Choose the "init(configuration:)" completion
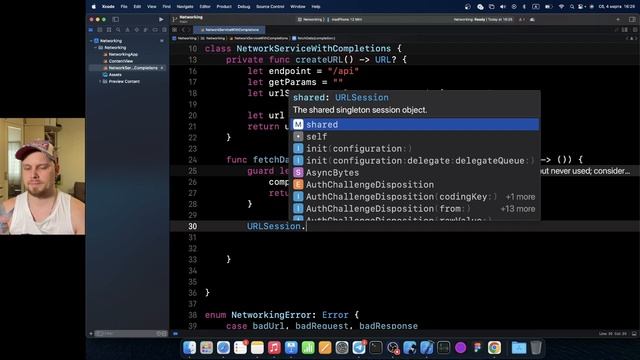The height and width of the screenshot is (360, 640). pos(415,149)
